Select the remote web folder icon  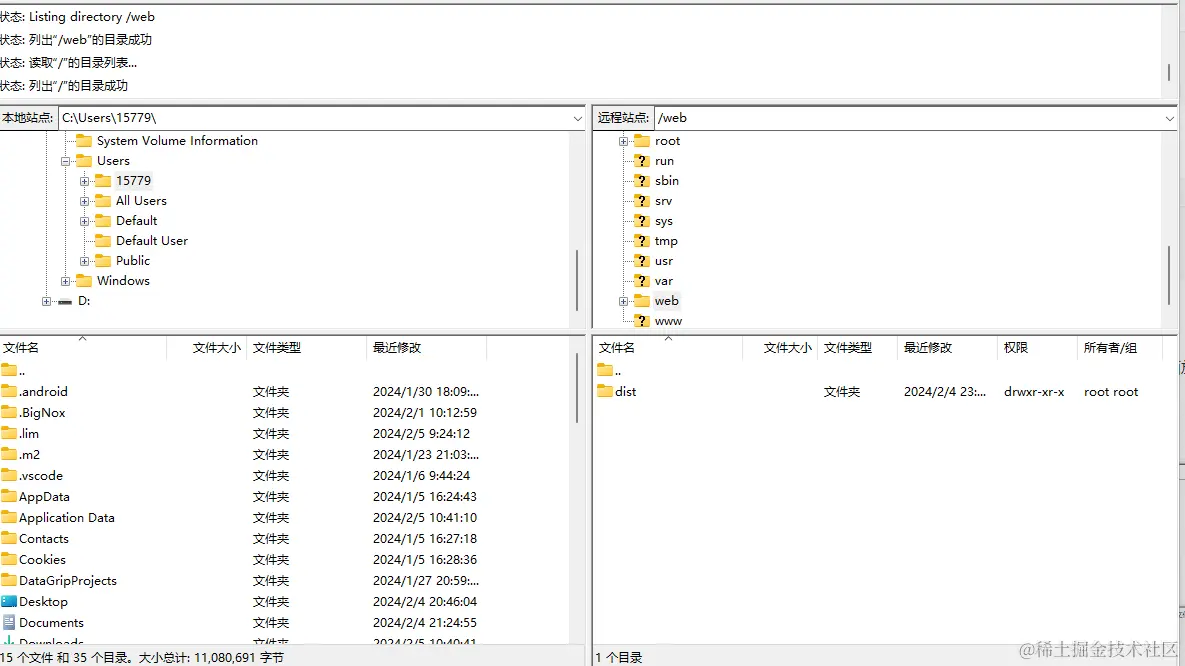[x=642, y=301]
